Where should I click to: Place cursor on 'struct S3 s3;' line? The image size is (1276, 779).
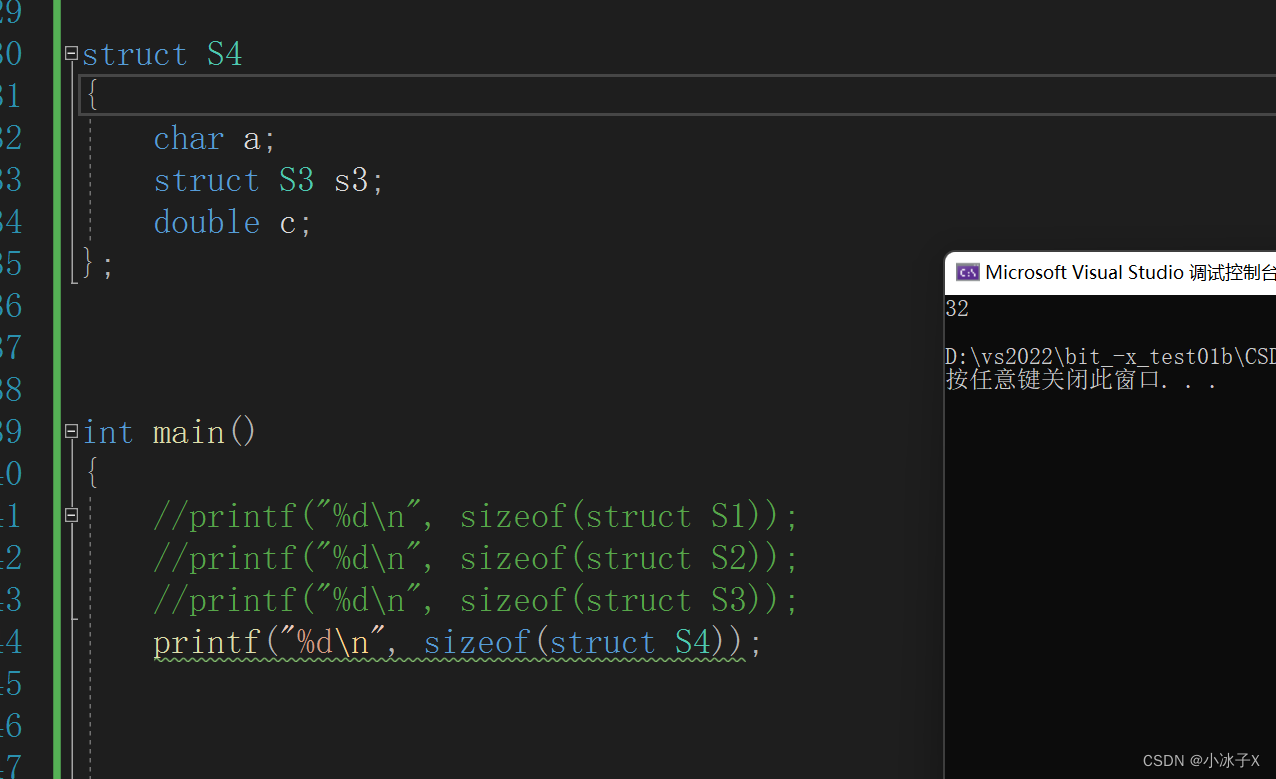coord(268,180)
